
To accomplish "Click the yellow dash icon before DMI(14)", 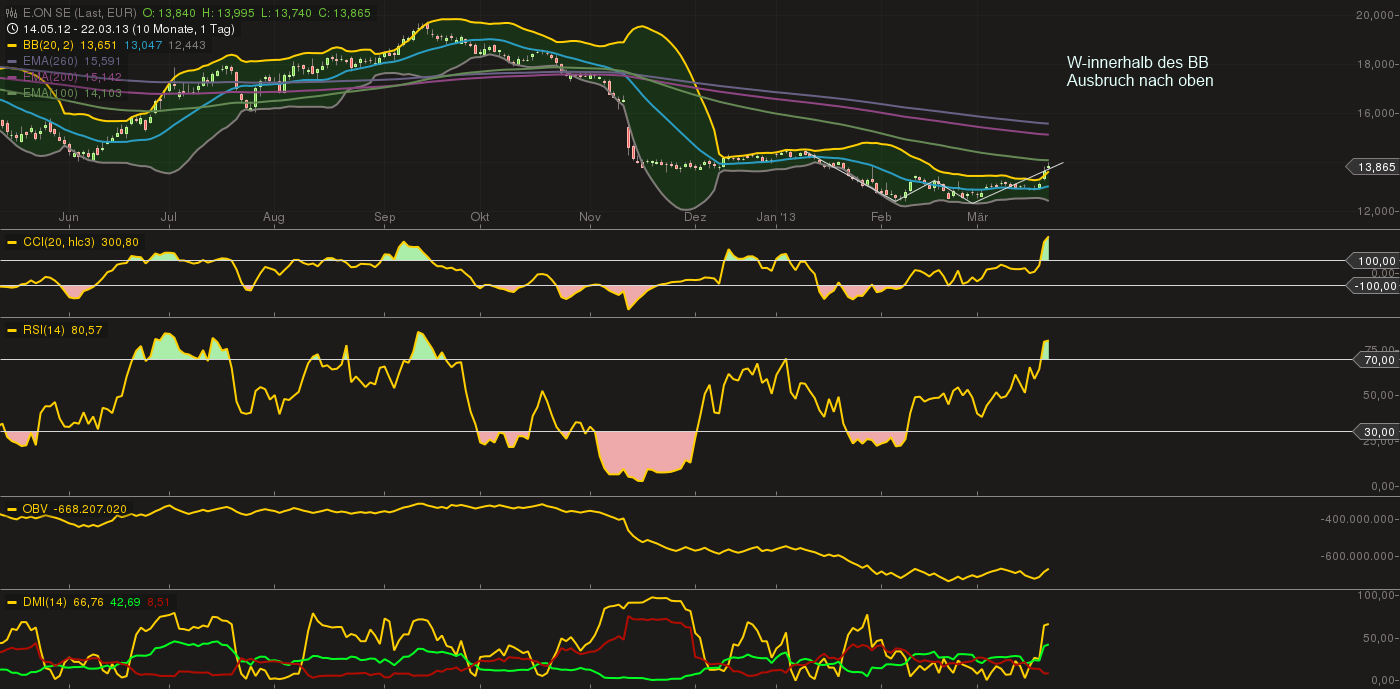I will (12, 602).
